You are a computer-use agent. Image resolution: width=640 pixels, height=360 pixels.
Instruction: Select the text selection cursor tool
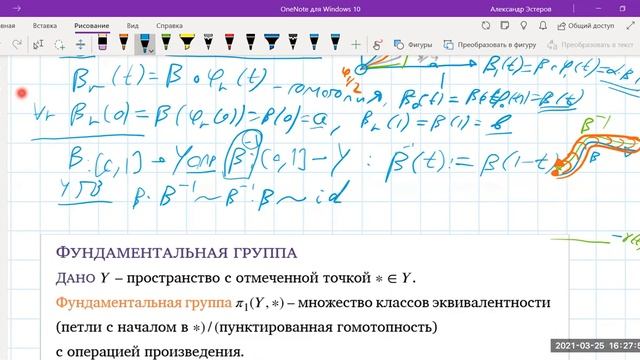point(38,44)
